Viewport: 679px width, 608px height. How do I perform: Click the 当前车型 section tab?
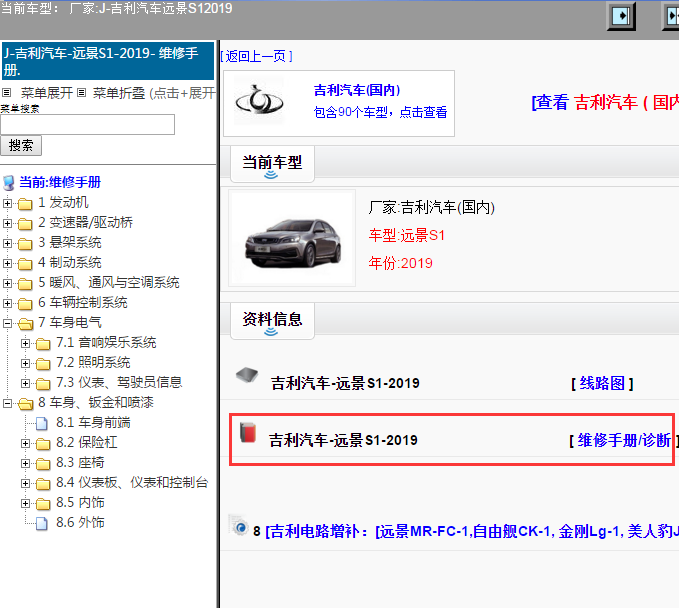coord(272,164)
